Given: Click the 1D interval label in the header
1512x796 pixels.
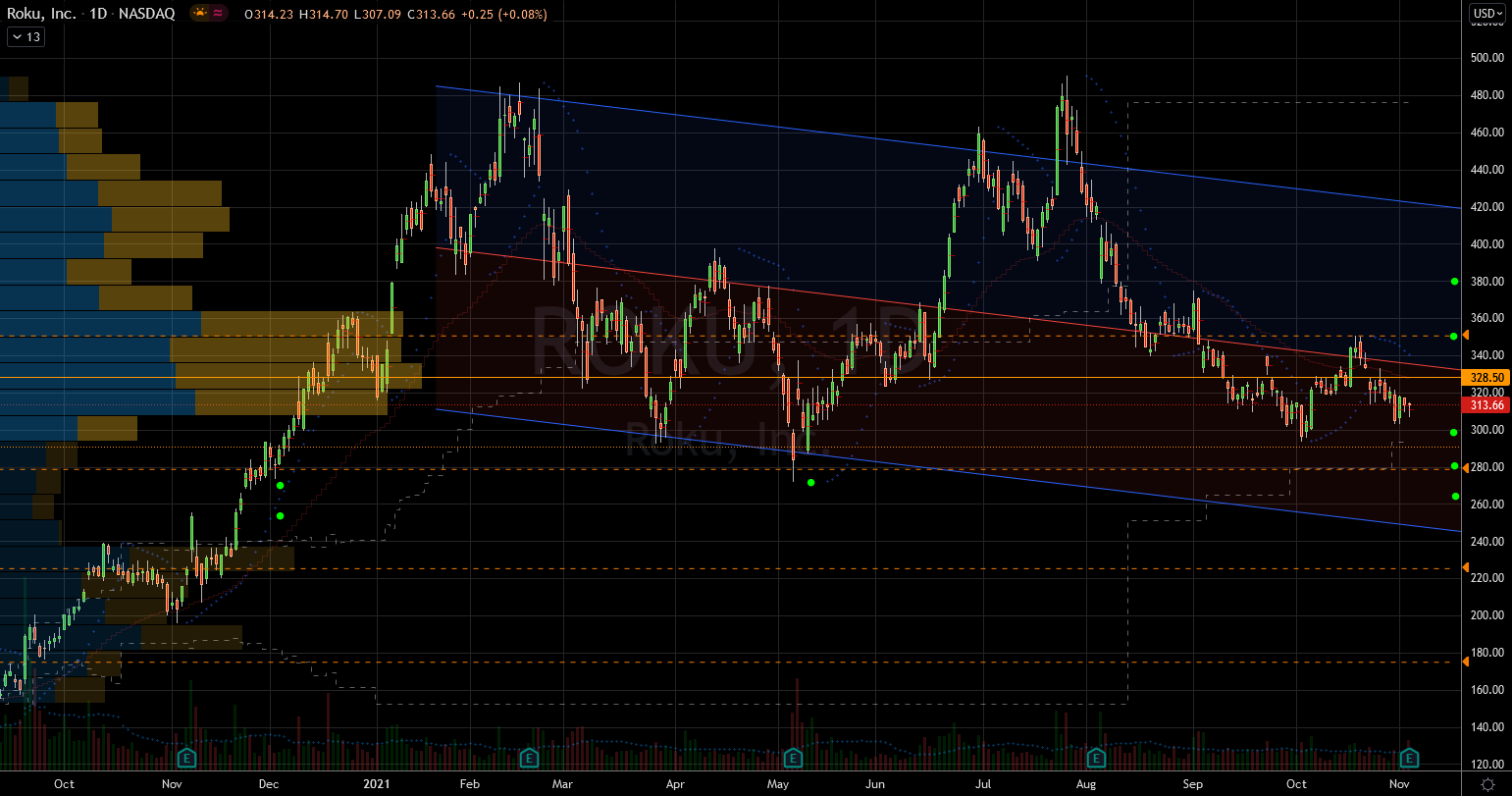Looking at the screenshot, I should 99,14.
